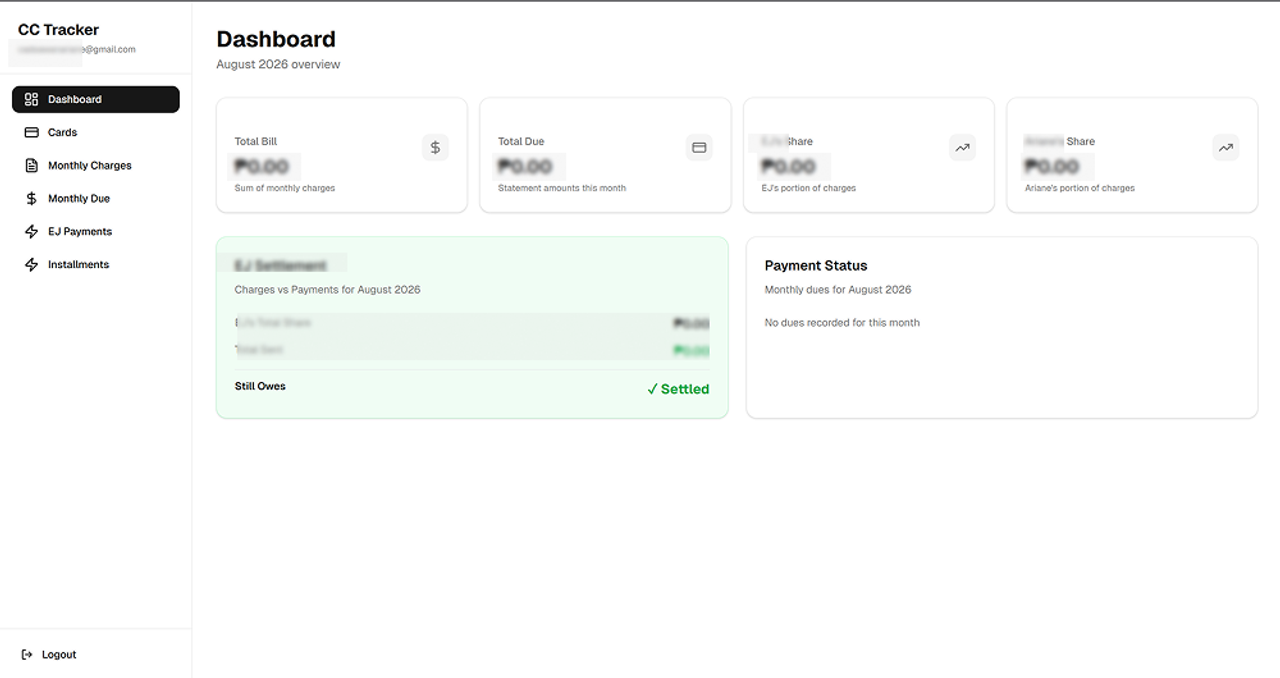Click the logout arrow icon
This screenshot has height=678, width=1280.
[x=27, y=654]
